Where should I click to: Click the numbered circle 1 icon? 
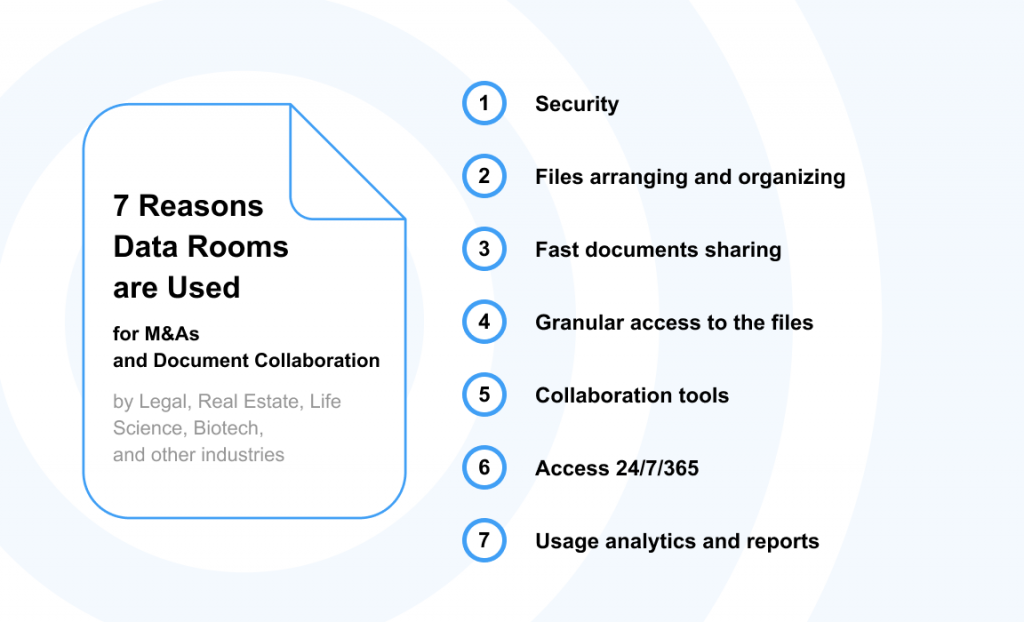click(484, 103)
